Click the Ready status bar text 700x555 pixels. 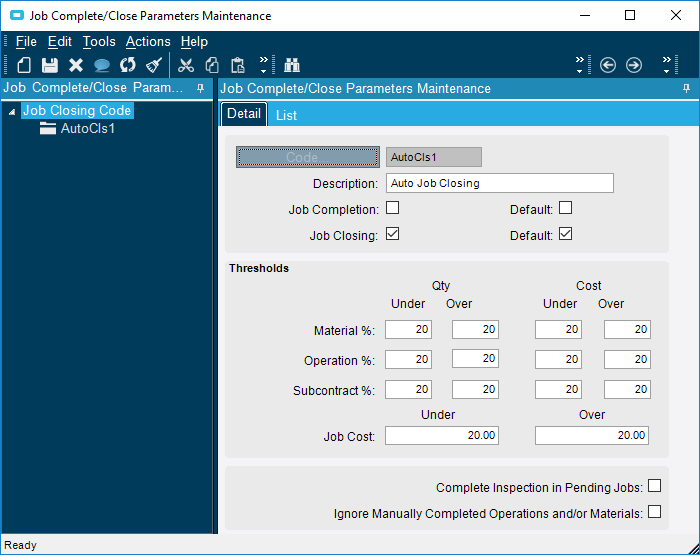(20, 545)
